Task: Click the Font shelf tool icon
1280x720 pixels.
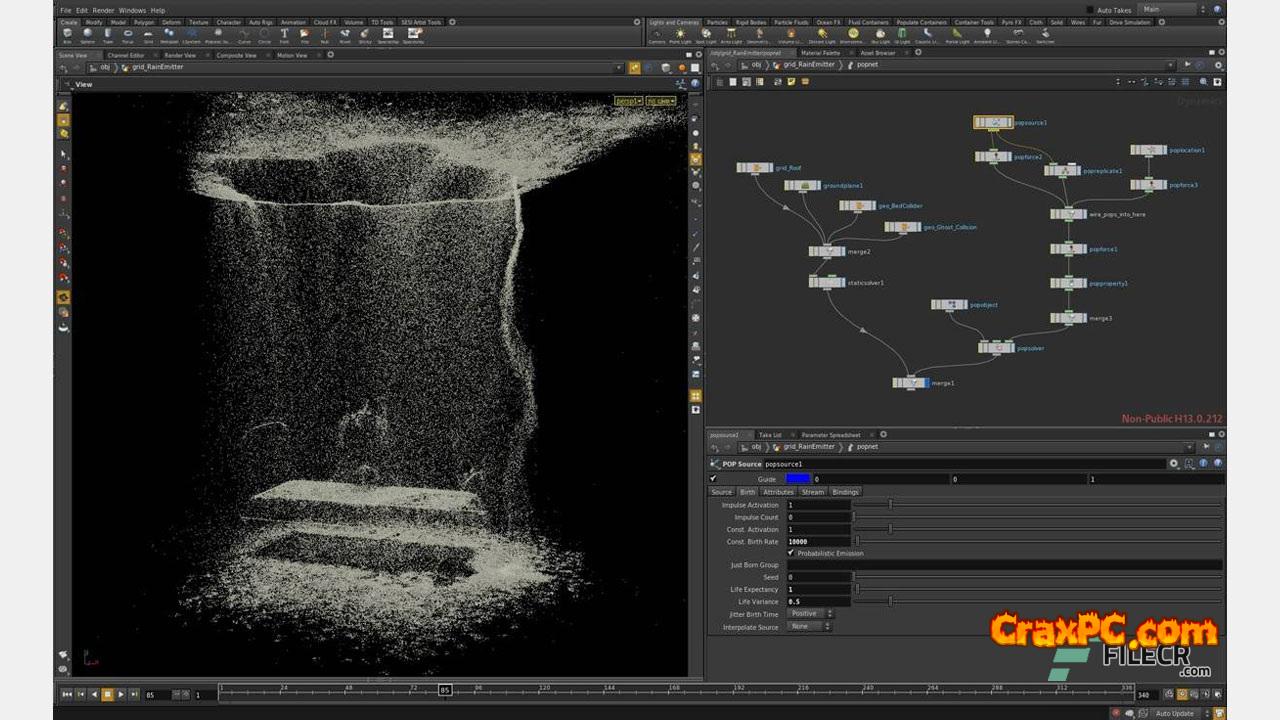Action: click(x=284, y=35)
